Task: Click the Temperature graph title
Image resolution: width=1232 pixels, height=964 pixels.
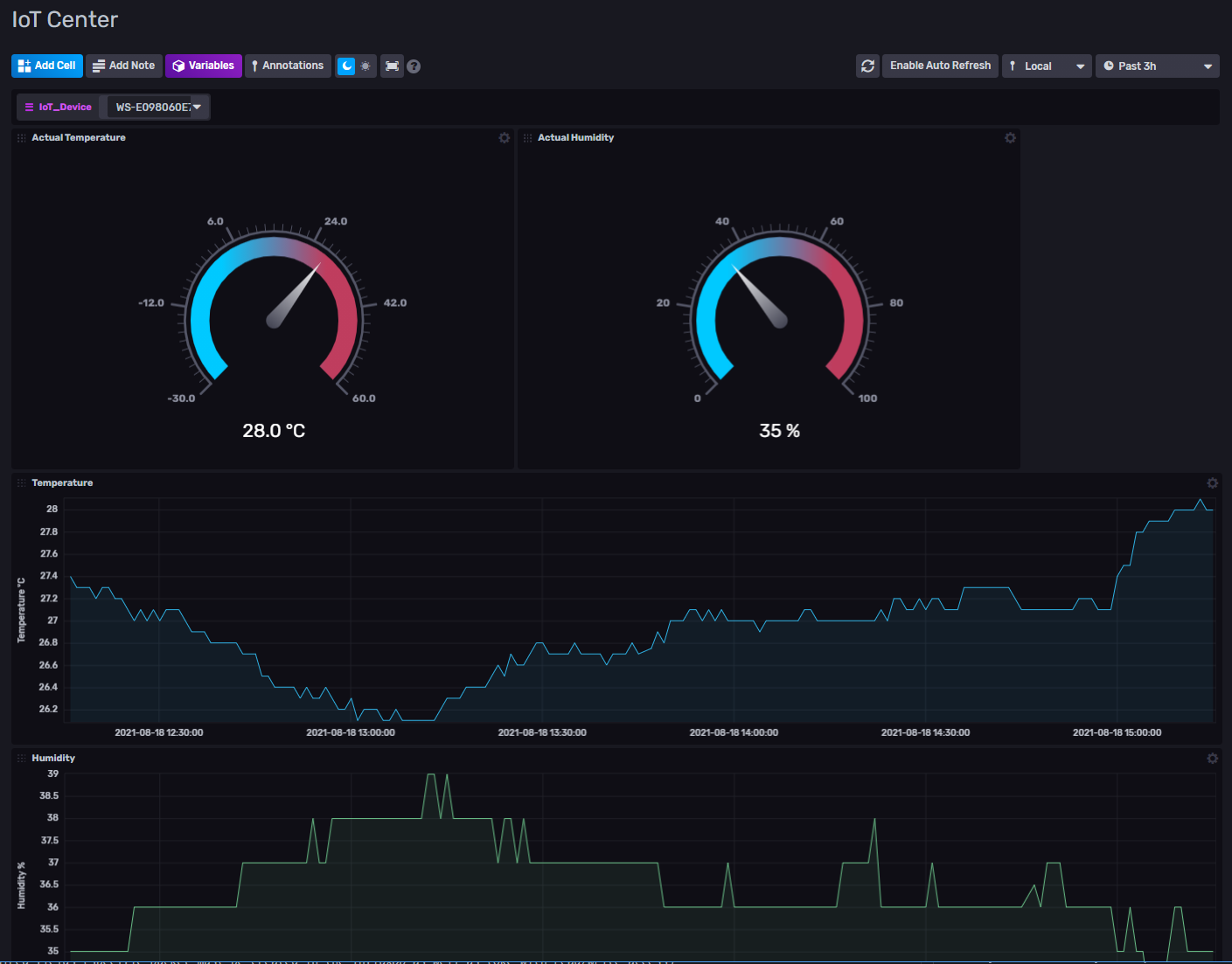Action: pos(62,483)
